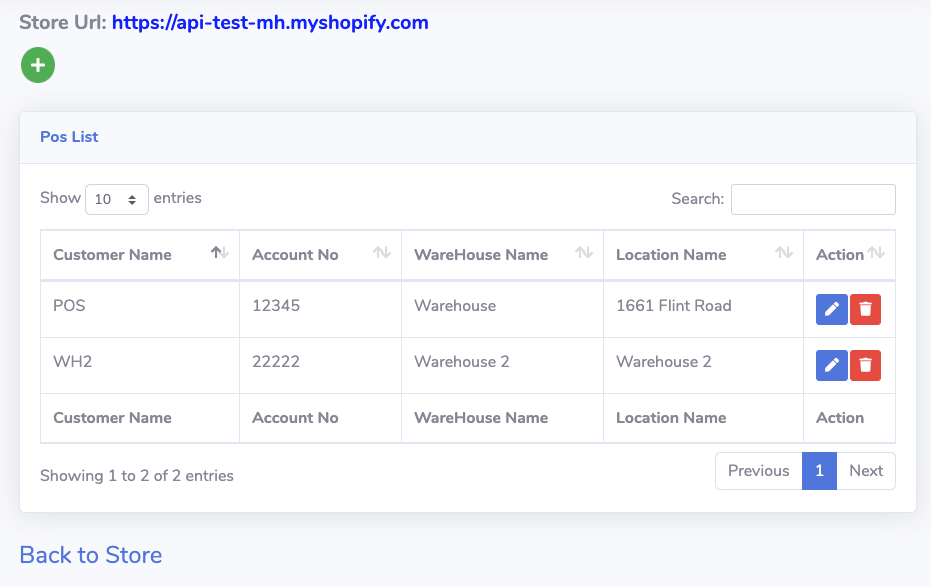Select the 1661 Flint Road cell

tap(673, 306)
